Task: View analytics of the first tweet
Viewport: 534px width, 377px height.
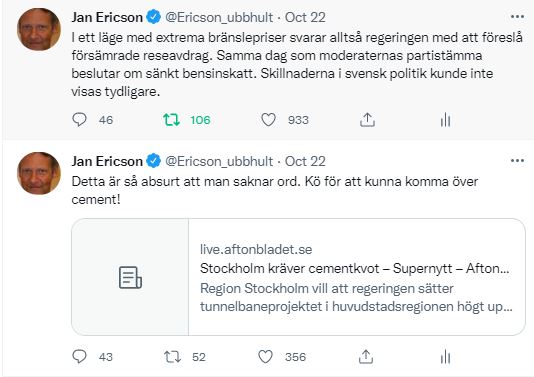Action: pos(445,120)
